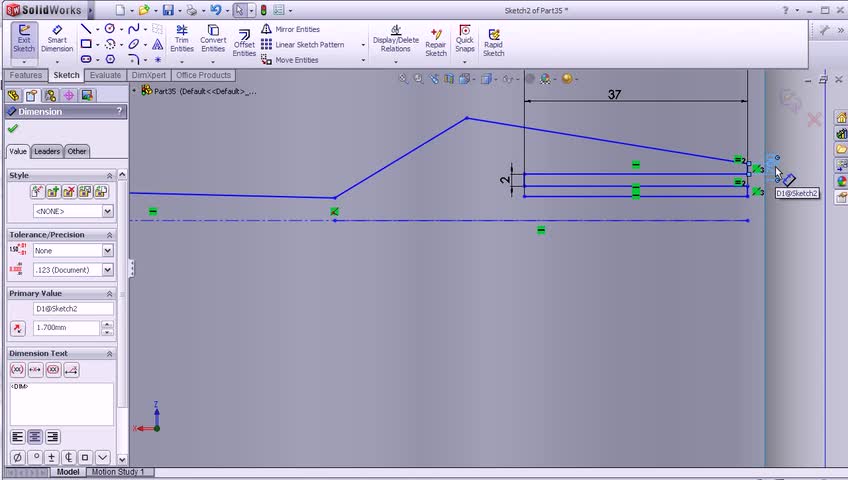Viewport: 848px width, 480px height.
Task: Click the D1@Sketch2 name field
Action: (74, 309)
